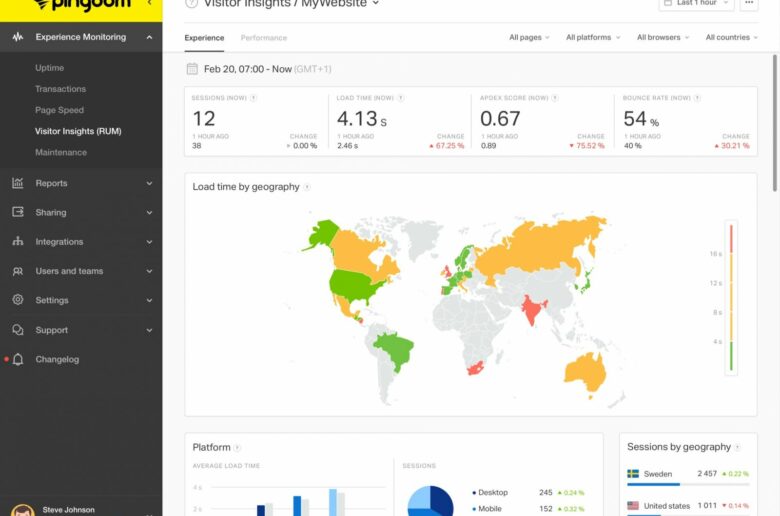Click the help icon before Visitor Insights title
The image size is (780, 516).
192,3
